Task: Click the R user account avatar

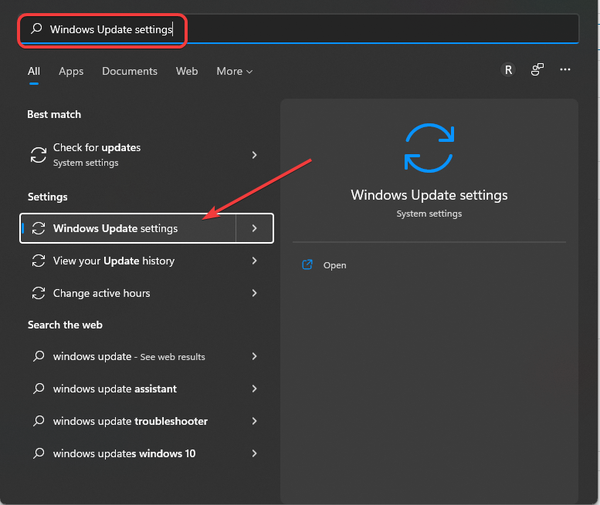Action: click(x=508, y=70)
